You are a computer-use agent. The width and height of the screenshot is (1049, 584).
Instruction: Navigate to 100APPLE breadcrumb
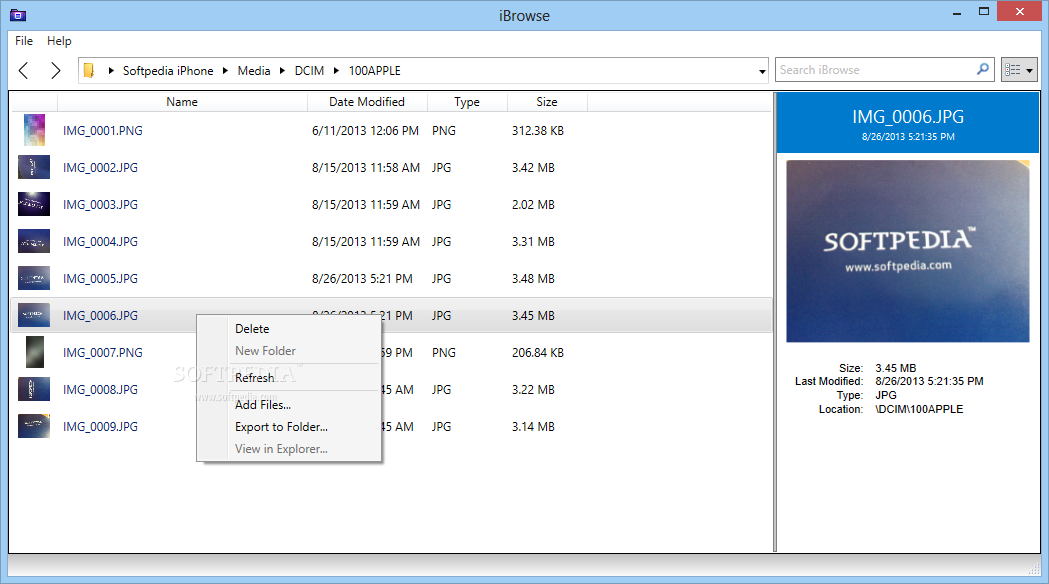pos(375,70)
